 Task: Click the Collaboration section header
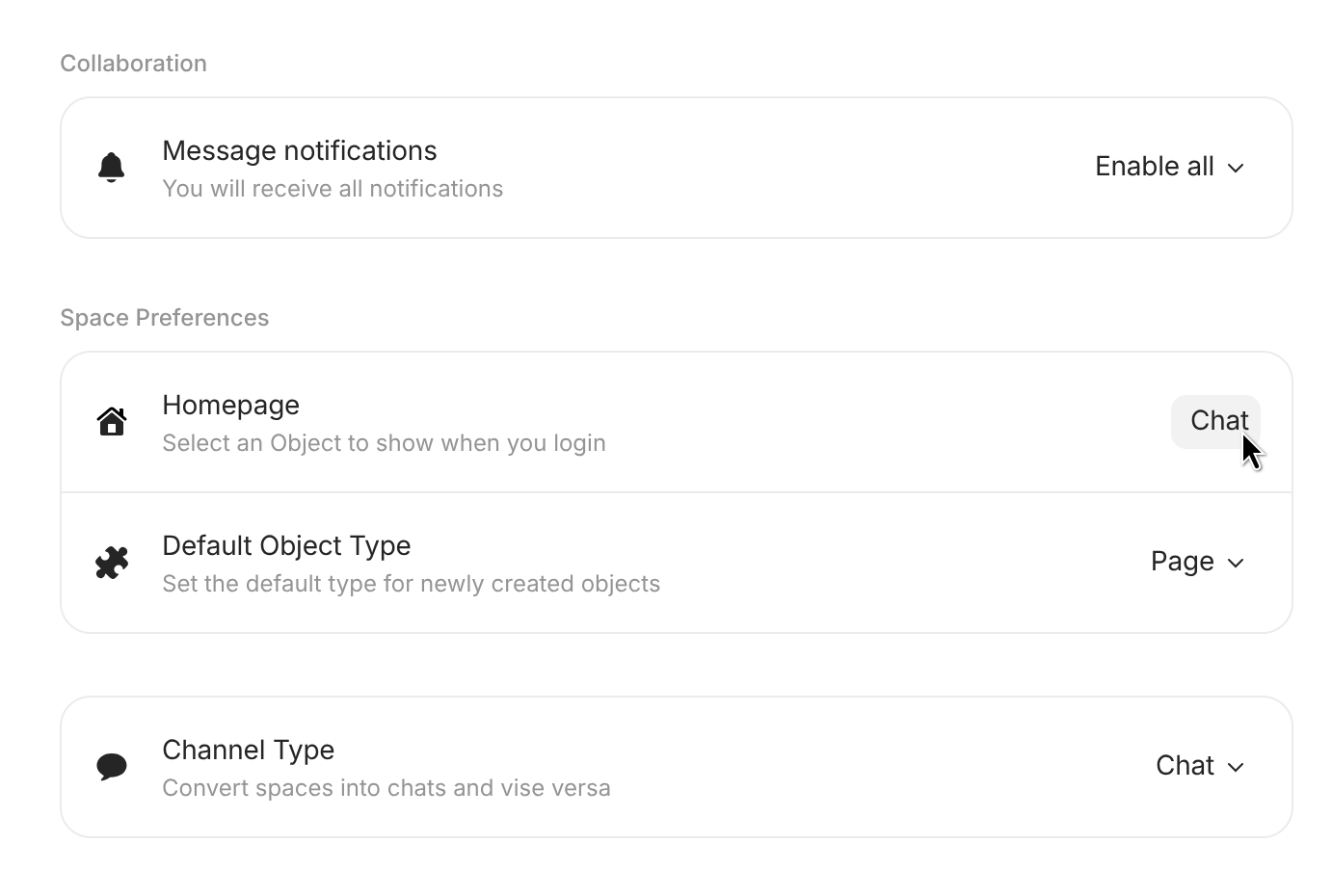(x=133, y=64)
